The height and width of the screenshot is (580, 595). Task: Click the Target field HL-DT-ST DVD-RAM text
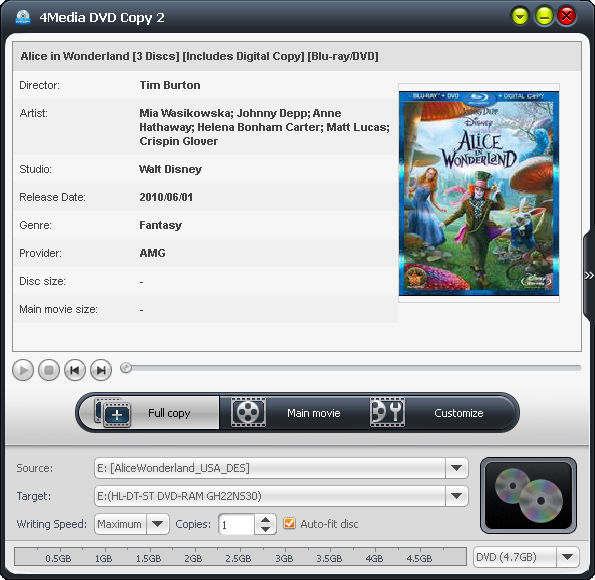tap(179, 496)
